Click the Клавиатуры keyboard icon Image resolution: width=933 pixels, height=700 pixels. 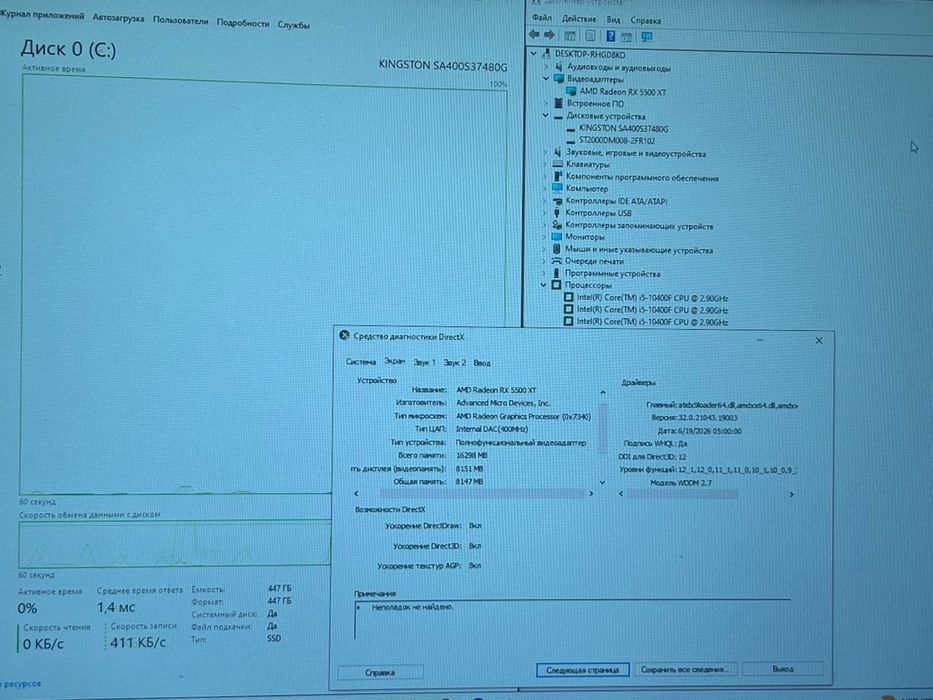click(558, 164)
